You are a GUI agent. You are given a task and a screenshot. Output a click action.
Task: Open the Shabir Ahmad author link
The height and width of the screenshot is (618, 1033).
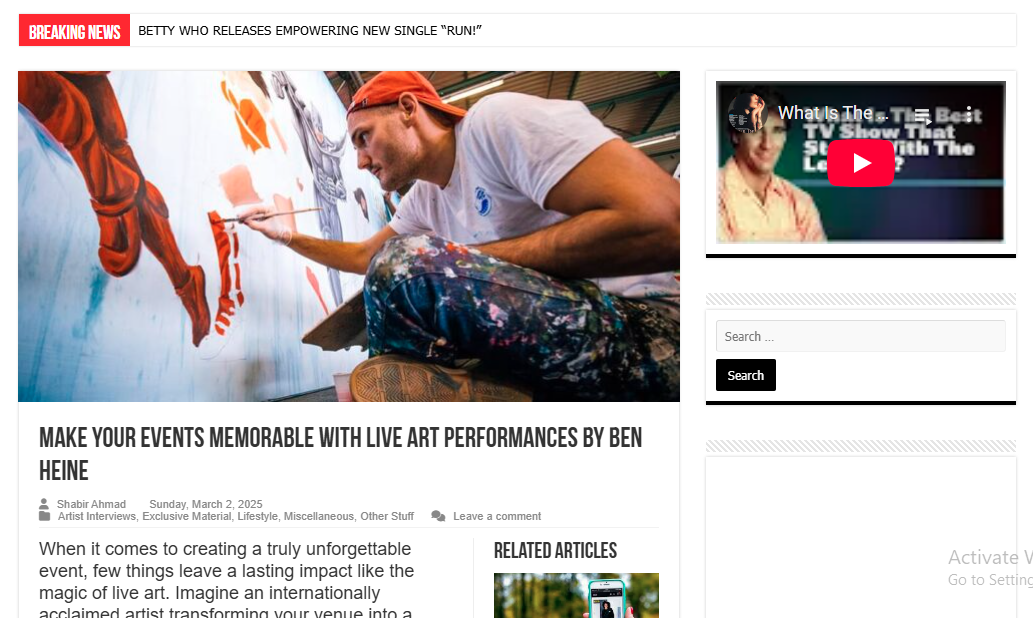pos(91,504)
